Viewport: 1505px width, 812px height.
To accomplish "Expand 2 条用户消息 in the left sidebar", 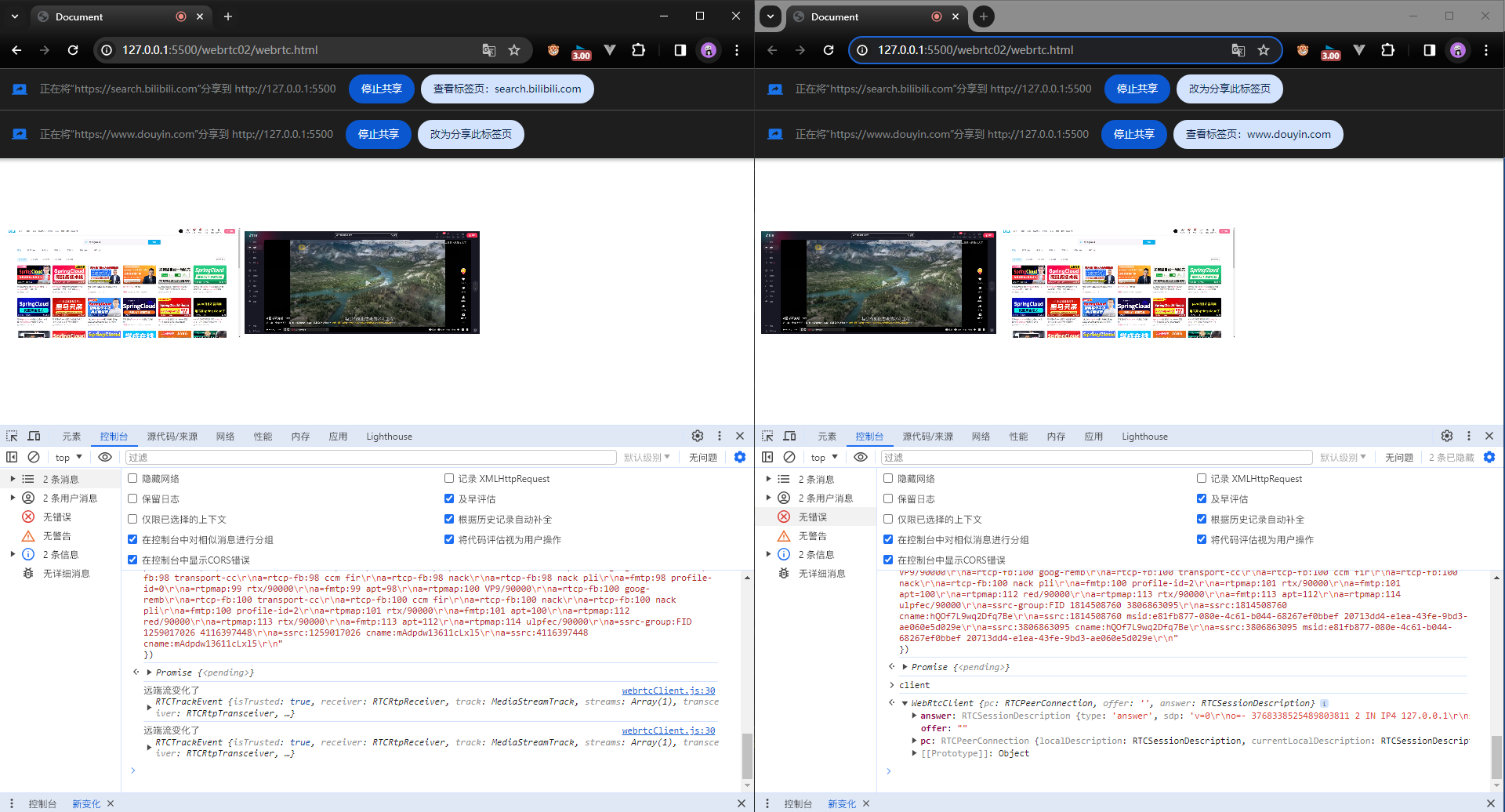I will click(13, 498).
